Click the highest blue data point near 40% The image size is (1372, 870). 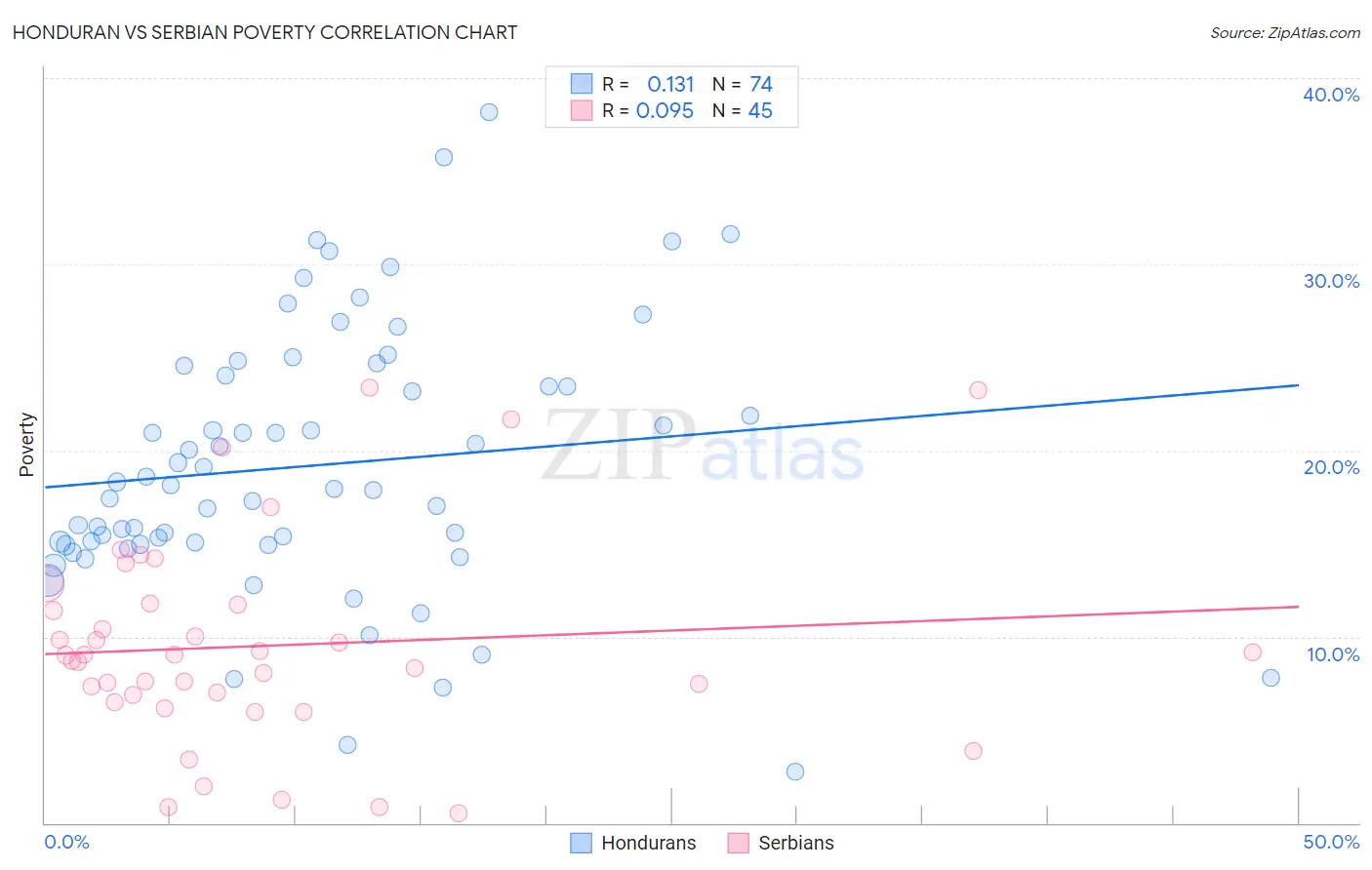coord(489,112)
